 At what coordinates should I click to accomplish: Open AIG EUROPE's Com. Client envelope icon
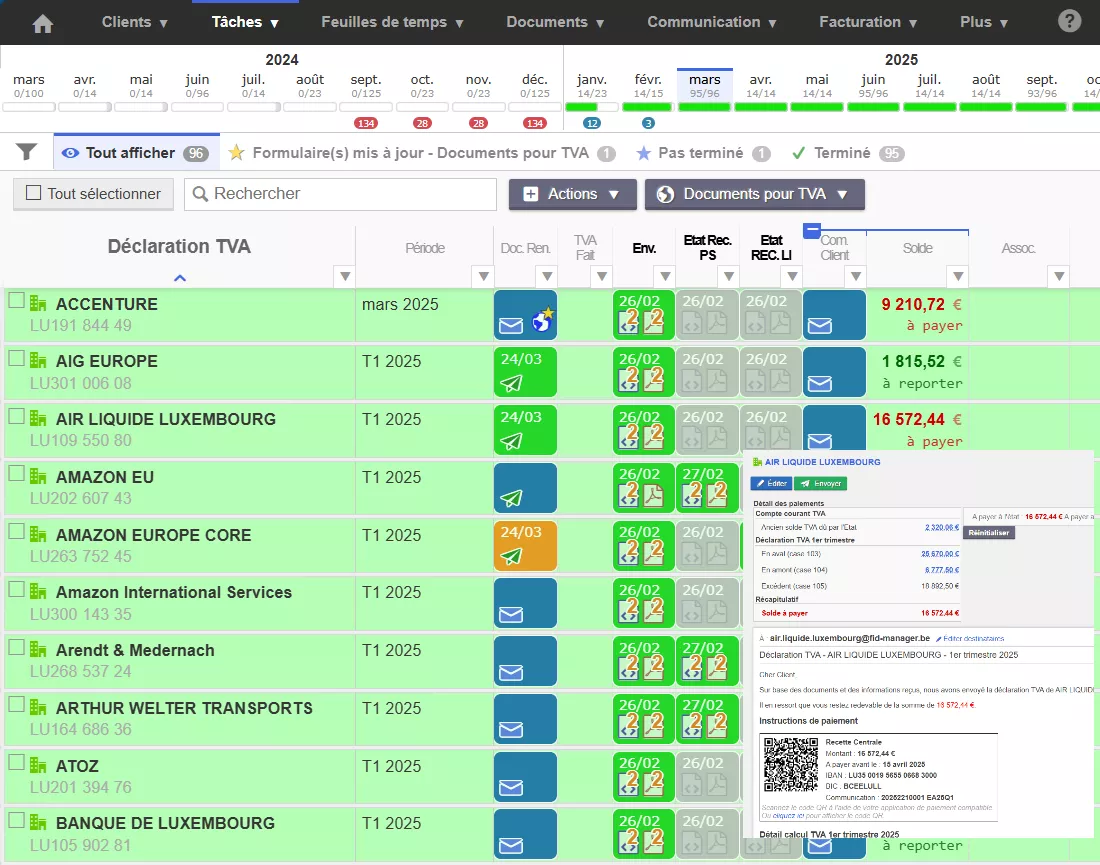819,384
